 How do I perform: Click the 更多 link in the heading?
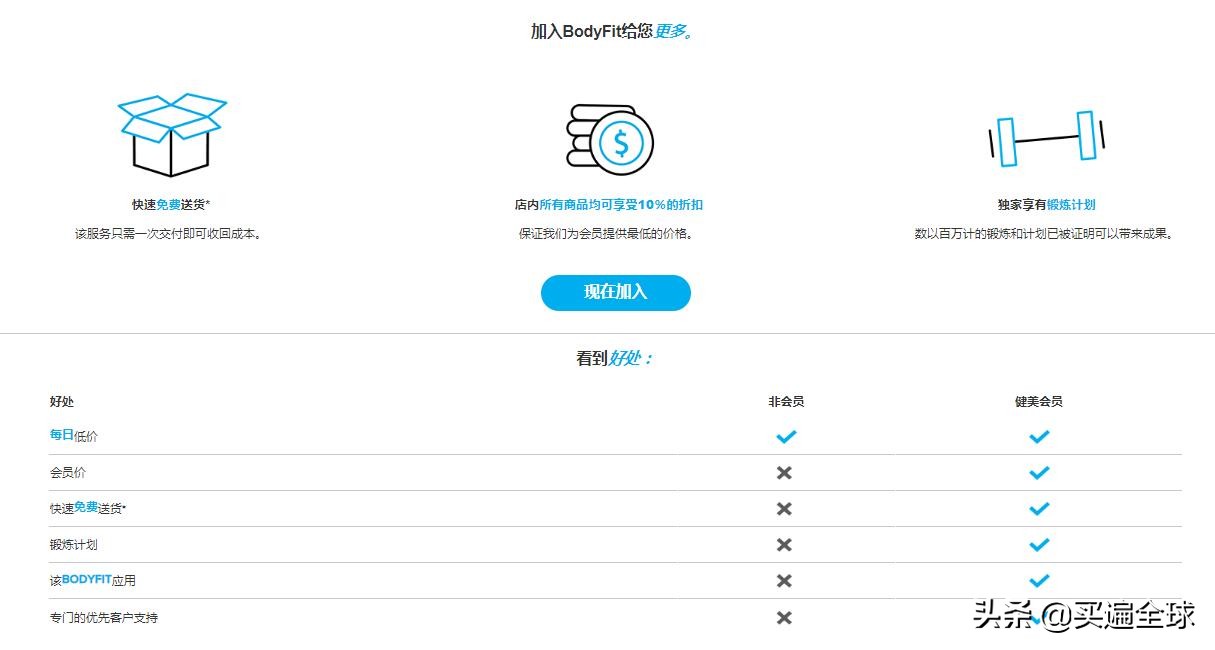[x=670, y=31]
